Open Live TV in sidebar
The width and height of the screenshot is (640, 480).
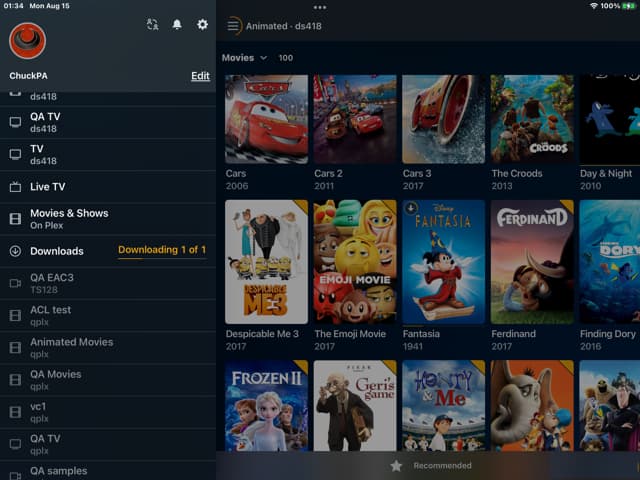coord(108,187)
